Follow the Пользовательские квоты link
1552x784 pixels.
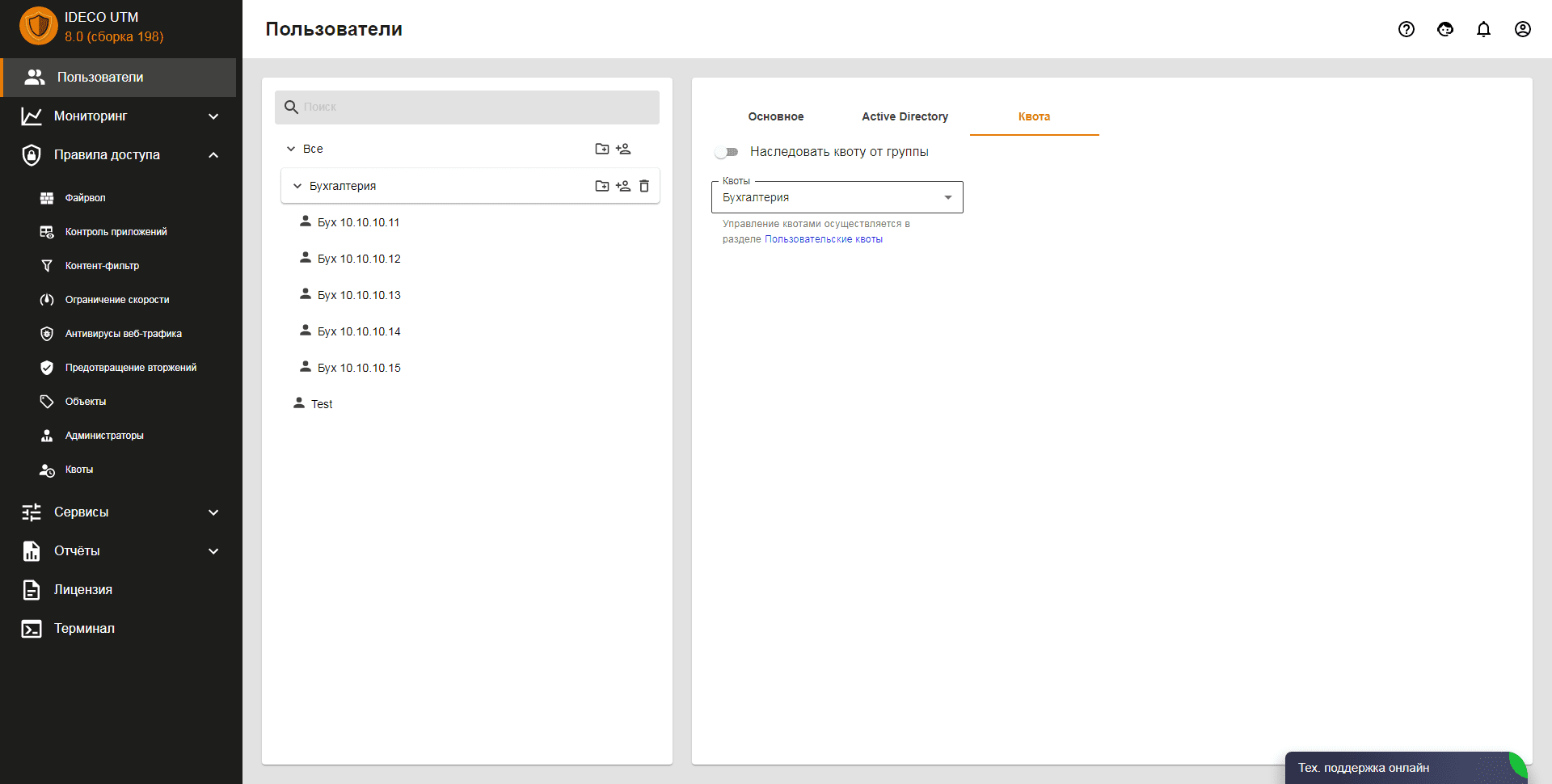pyautogui.click(x=823, y=239)
